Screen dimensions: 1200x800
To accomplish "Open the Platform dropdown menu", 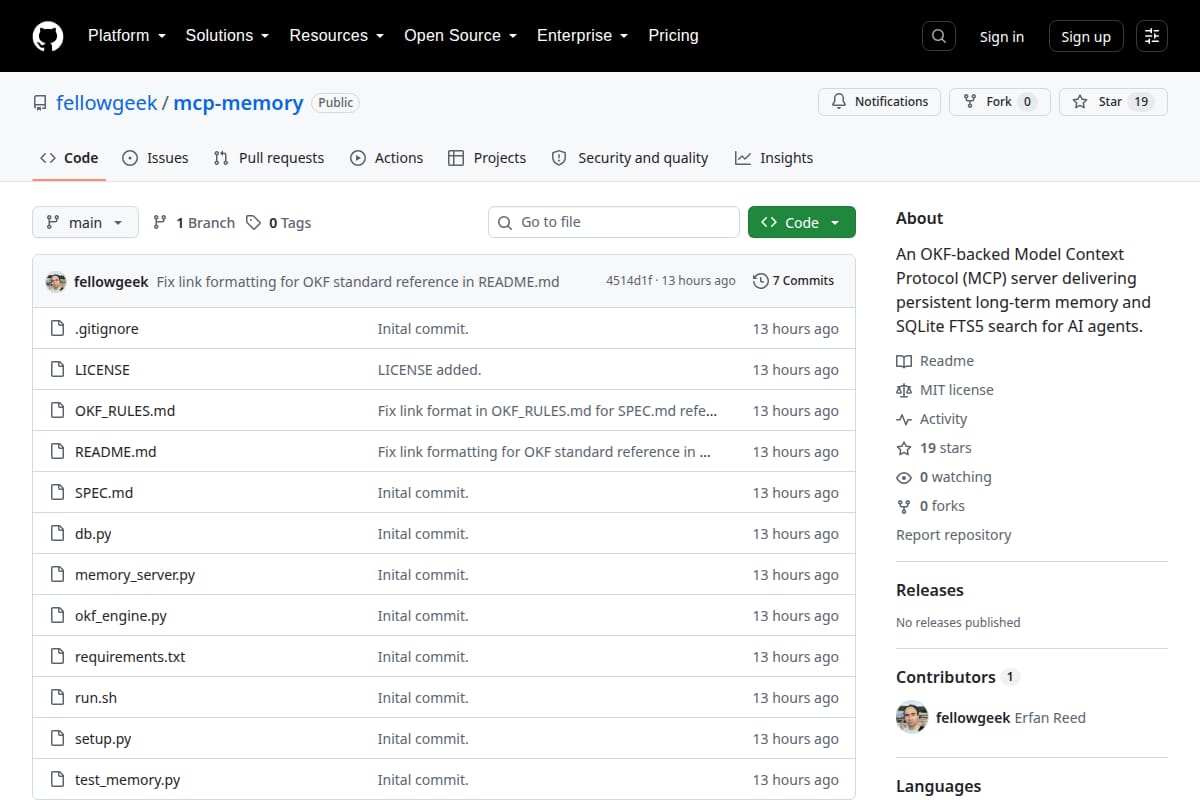I will (x=126, y=36).
